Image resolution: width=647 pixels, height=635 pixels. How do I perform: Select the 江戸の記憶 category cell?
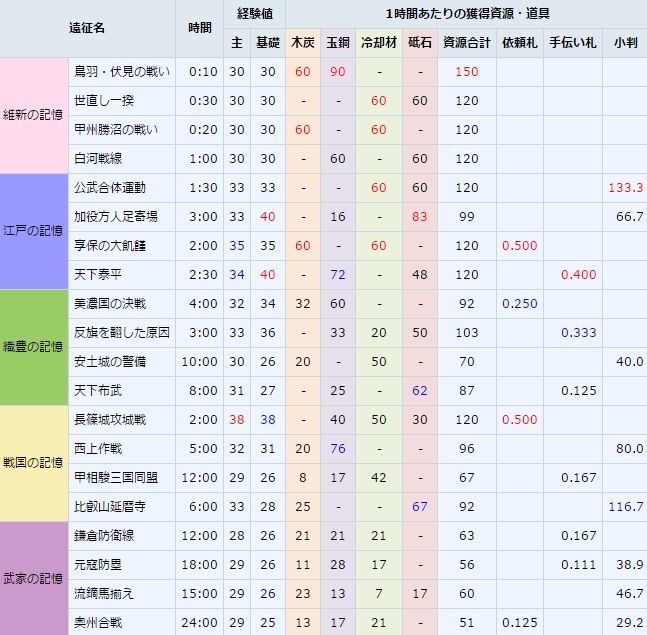tap(33, 231)
